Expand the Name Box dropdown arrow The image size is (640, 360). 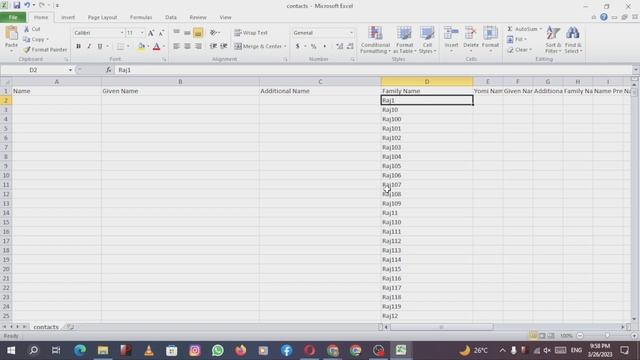coord(70,70)
